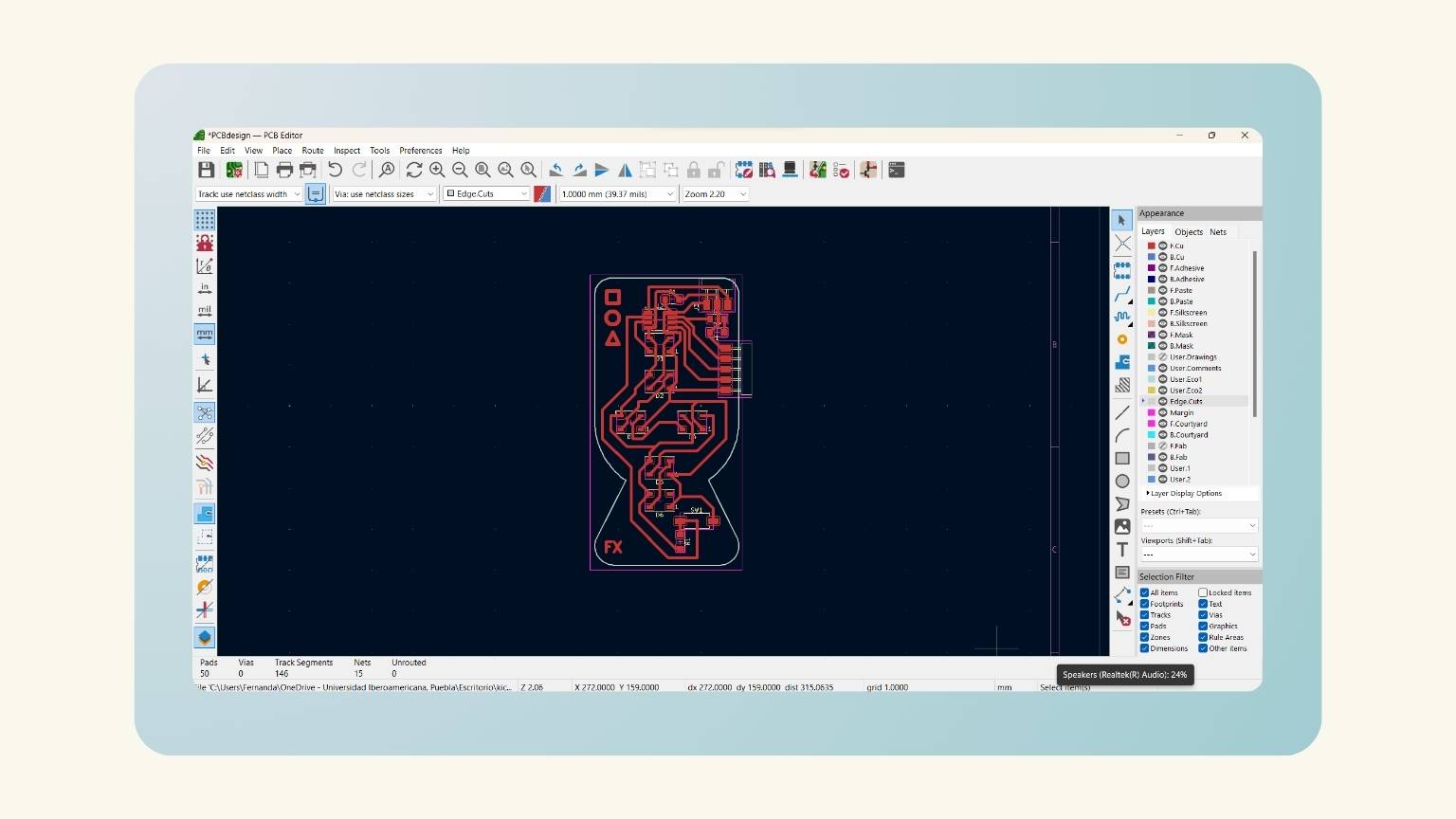
Task: Undo the last edit
Action: tap(336, 170)
